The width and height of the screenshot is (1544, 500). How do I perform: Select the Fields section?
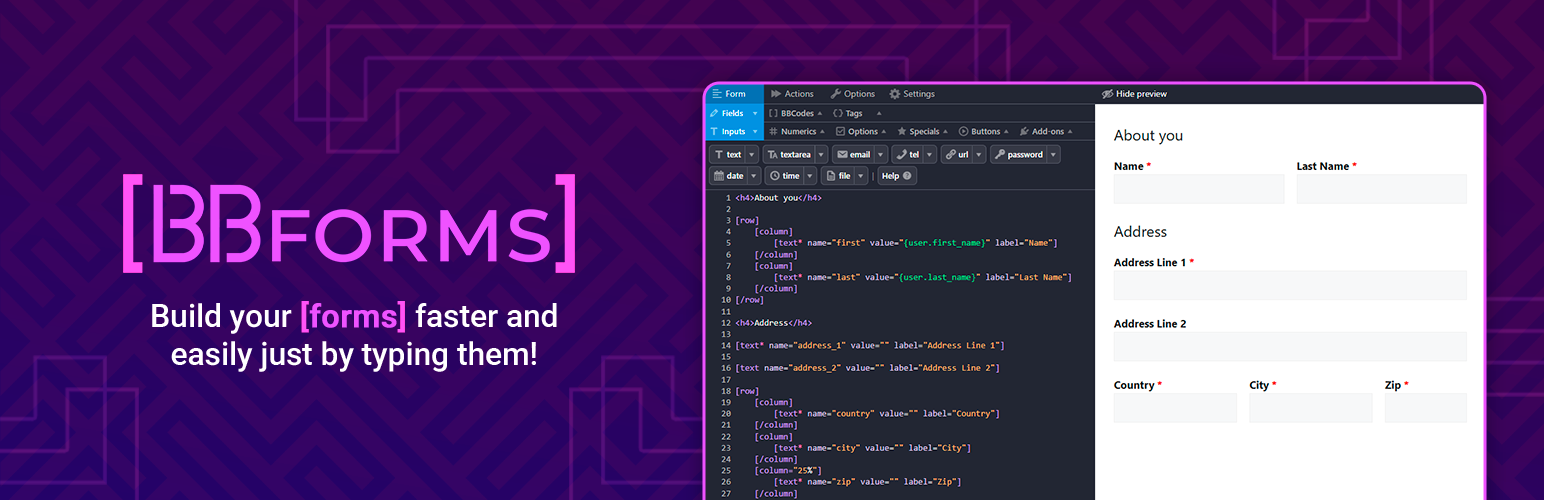[x=734, y=113]
